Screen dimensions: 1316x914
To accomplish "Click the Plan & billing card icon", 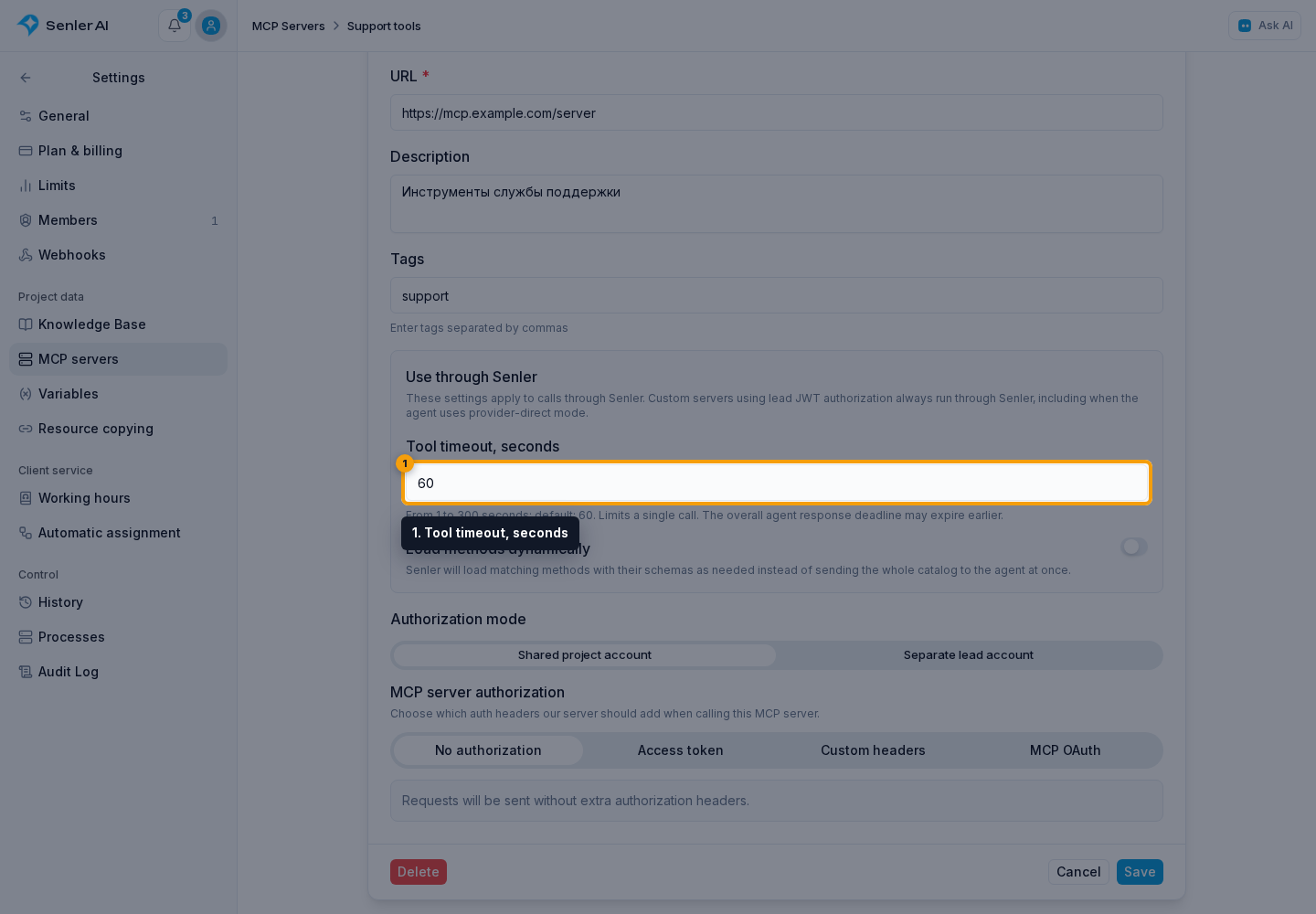I will click(26, 151).
